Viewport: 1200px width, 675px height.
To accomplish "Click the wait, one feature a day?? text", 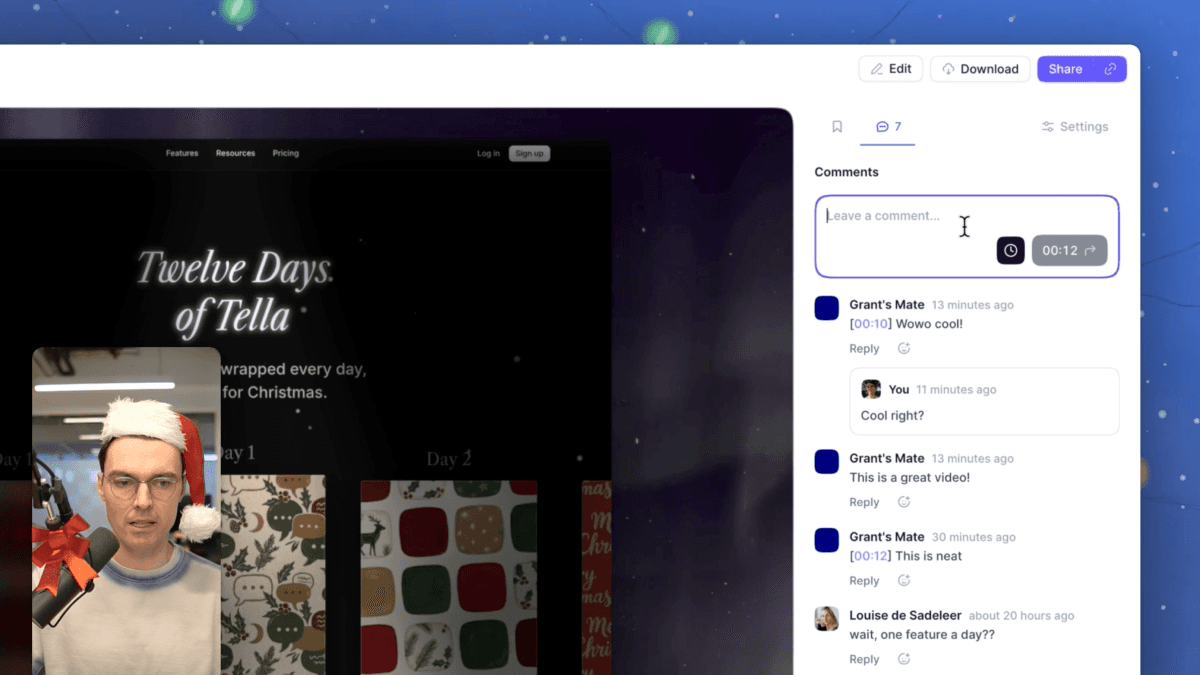I will [922, 635].
